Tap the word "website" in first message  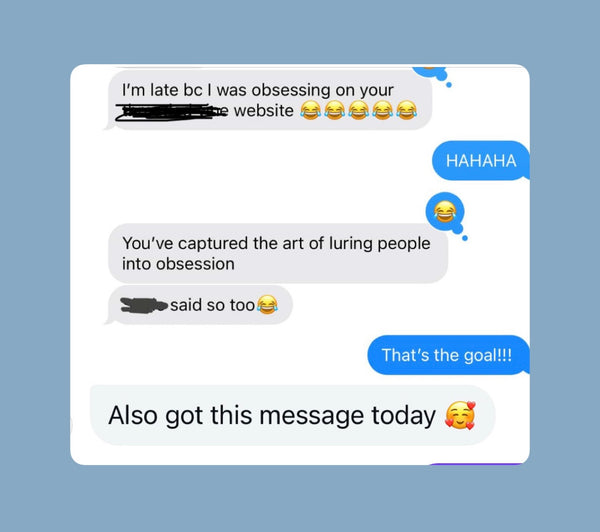(x=264, y=111)
